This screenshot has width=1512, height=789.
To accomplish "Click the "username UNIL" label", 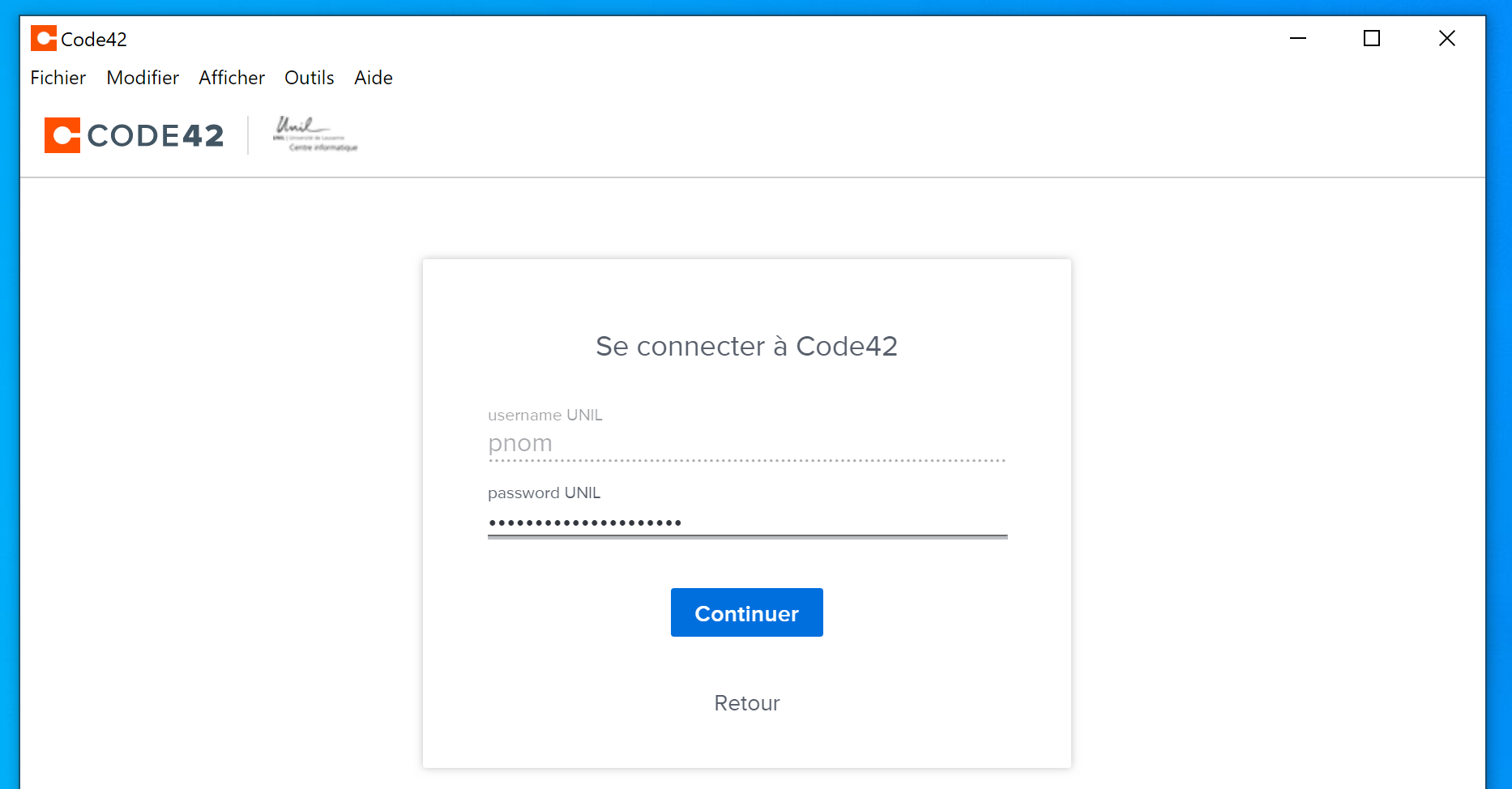I will coord(545,416).
